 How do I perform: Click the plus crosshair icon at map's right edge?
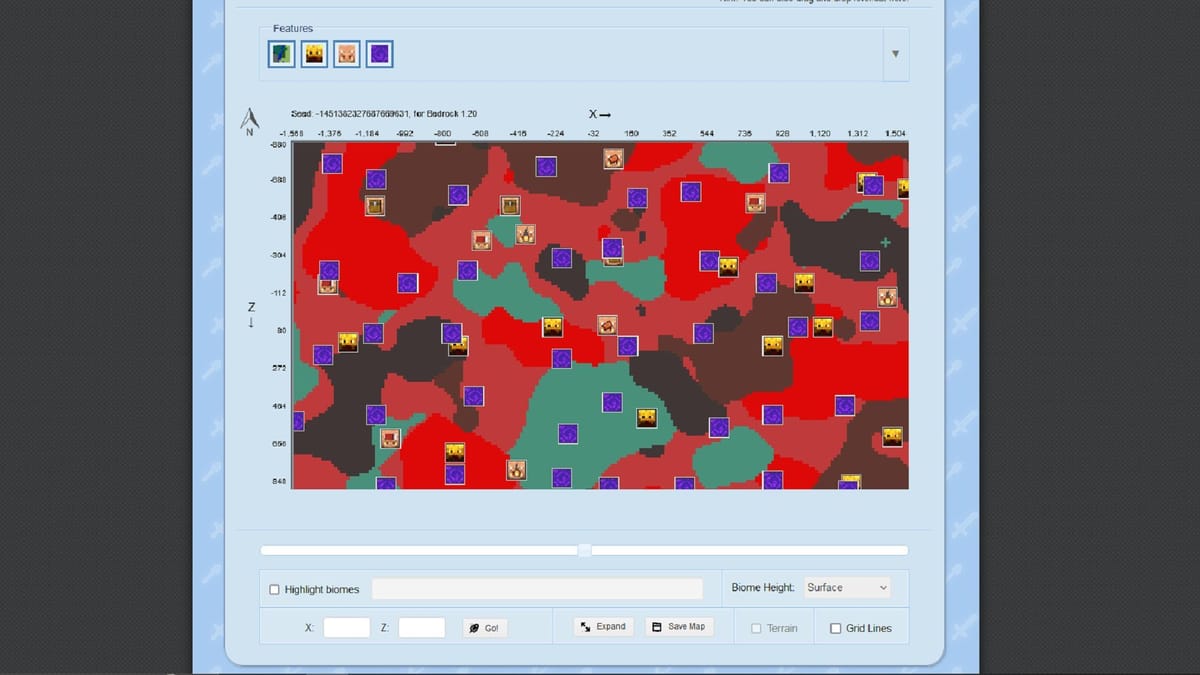point(884,242)
